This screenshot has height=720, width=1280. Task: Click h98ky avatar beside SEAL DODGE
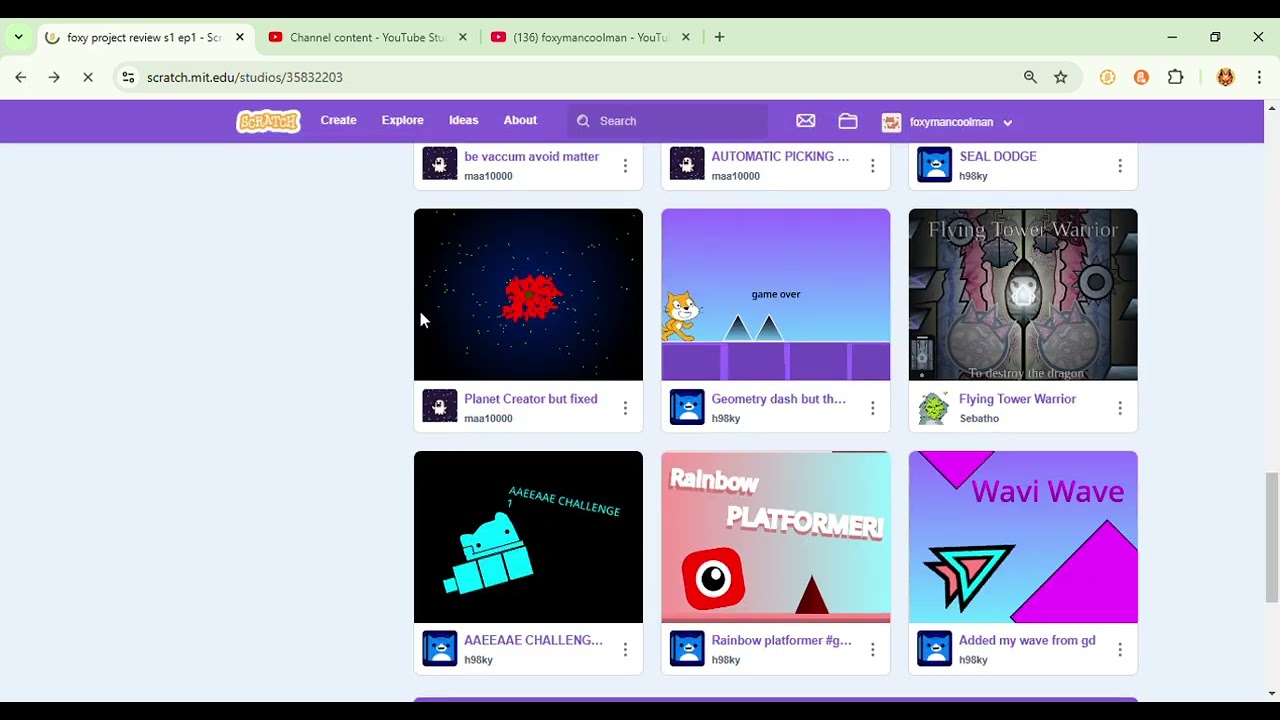pos(934,164)
